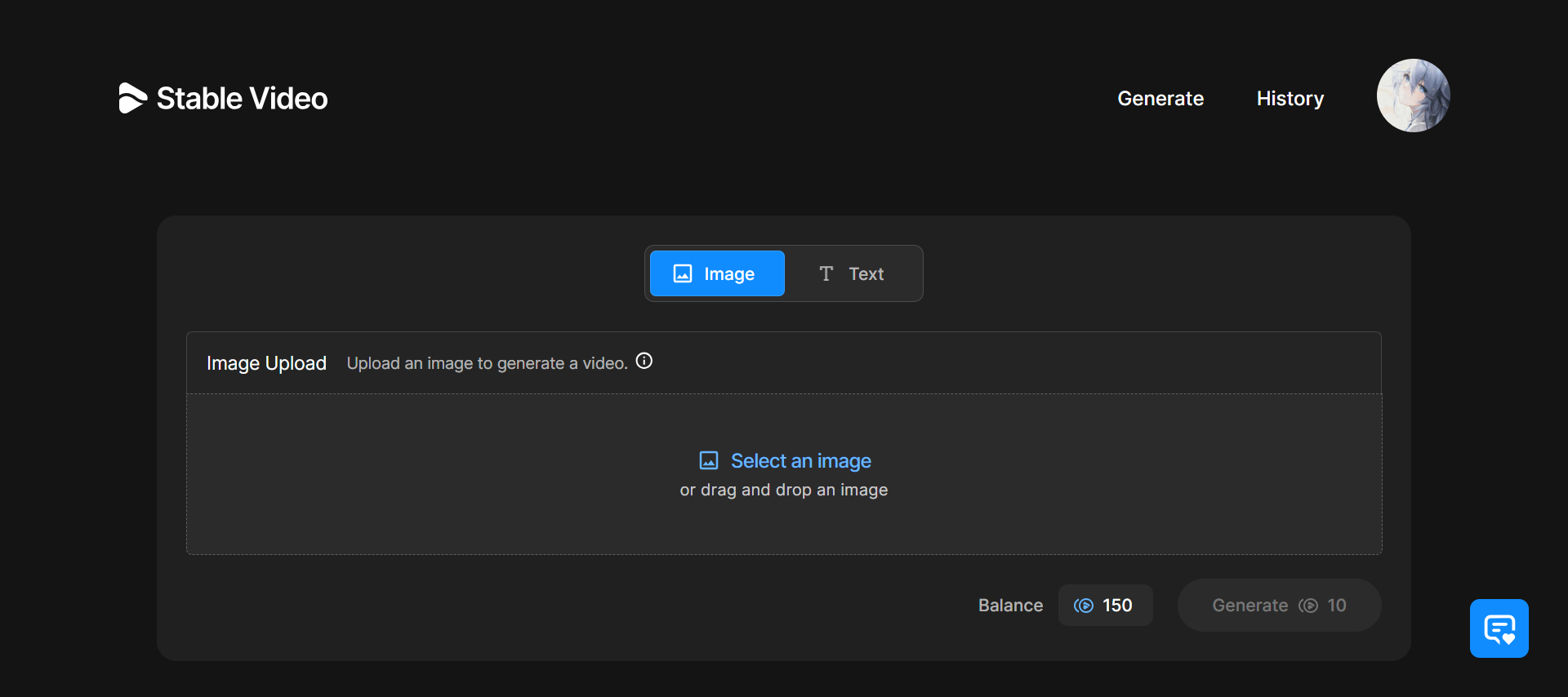Click the 150 credits balance number
The width and height of the screenshot is (1568, 697).
point(1117,606)
